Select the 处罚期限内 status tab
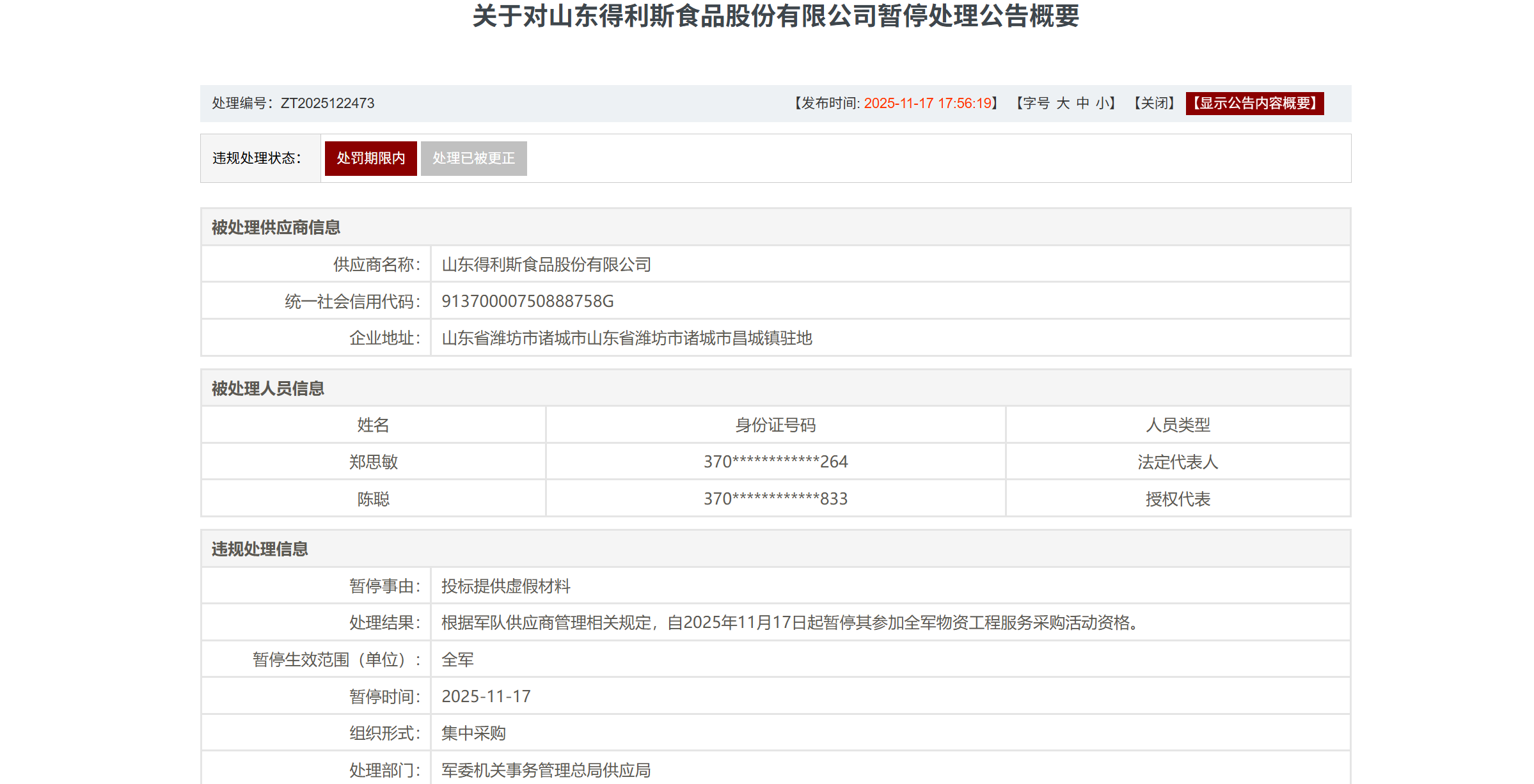Screen dimensions: 1534x784 [x=370, y=158]
